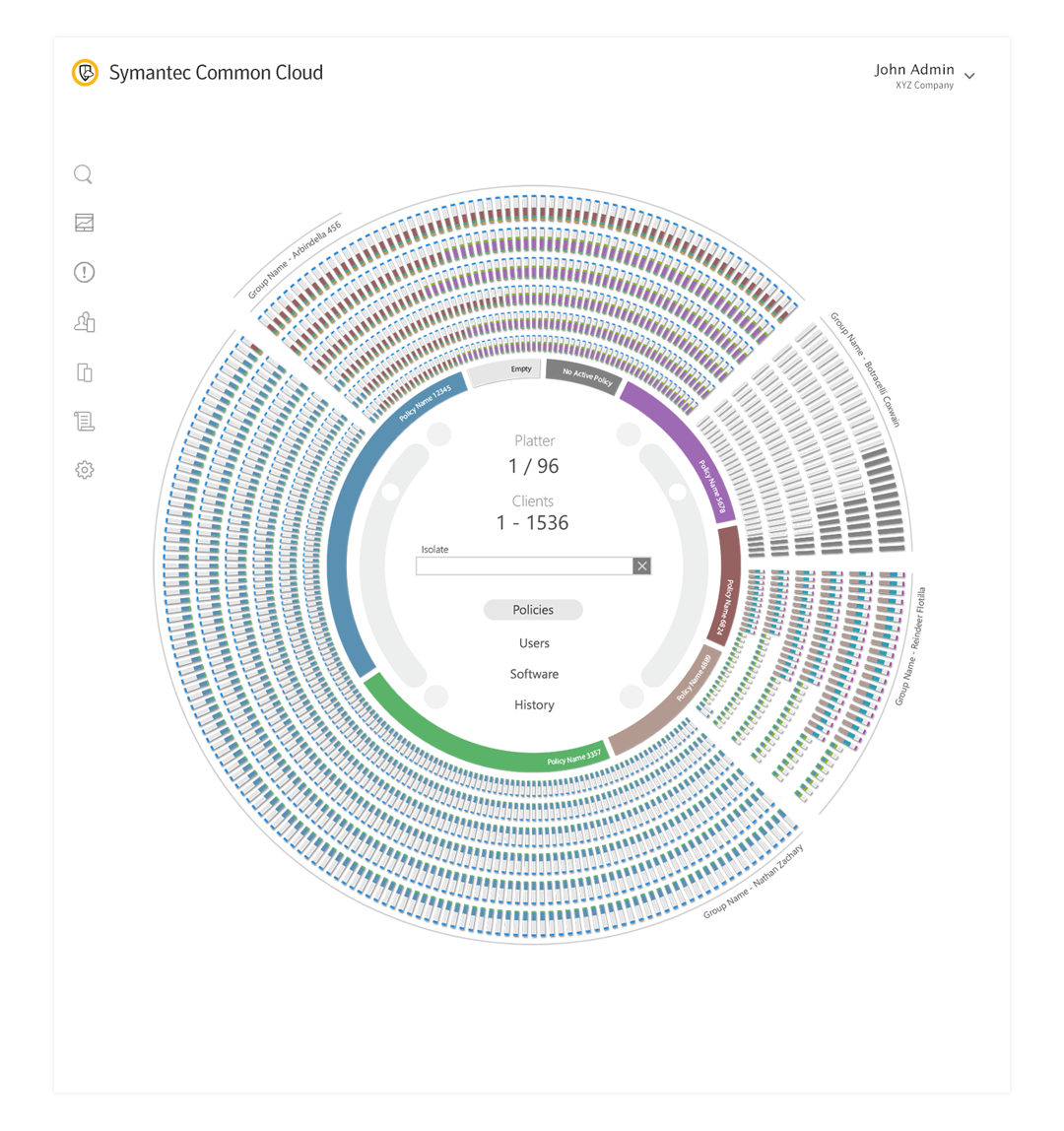Click inside the Isolate input field

[524, 565]
